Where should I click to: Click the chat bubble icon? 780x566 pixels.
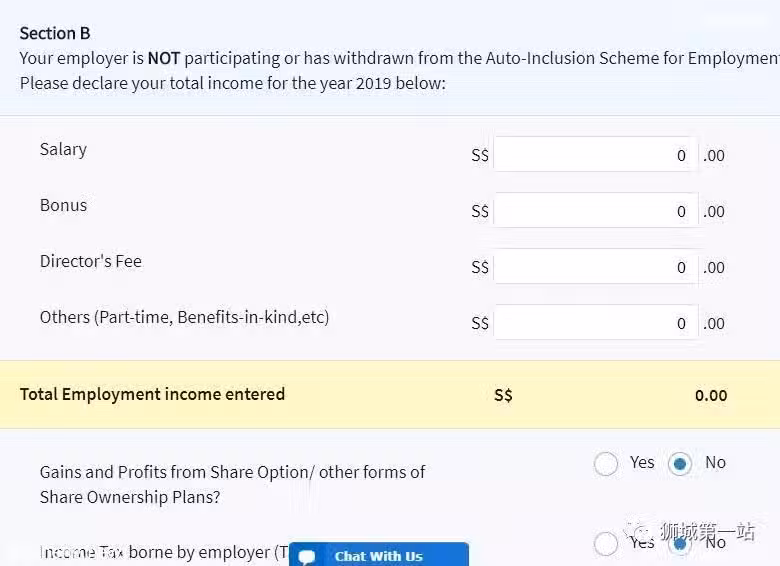pyautogui.click(x=307, y=557)
